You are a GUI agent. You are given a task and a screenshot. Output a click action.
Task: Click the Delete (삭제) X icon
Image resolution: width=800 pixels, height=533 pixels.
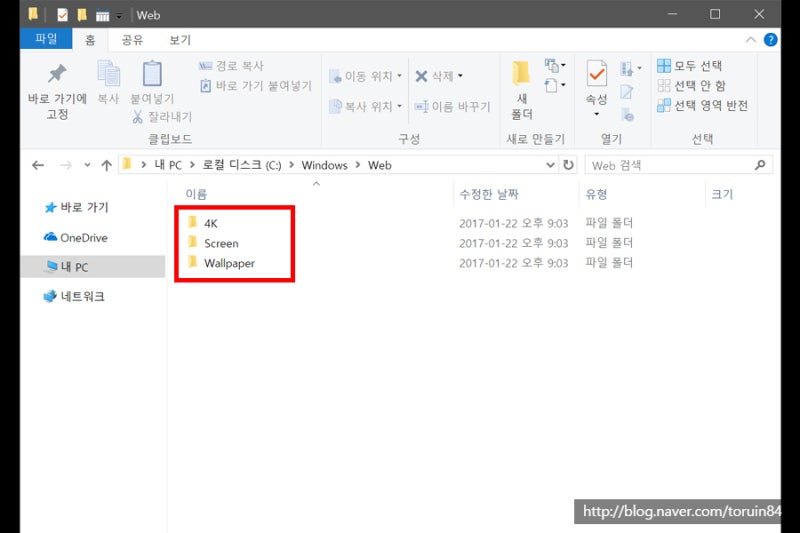coord(421,77)
